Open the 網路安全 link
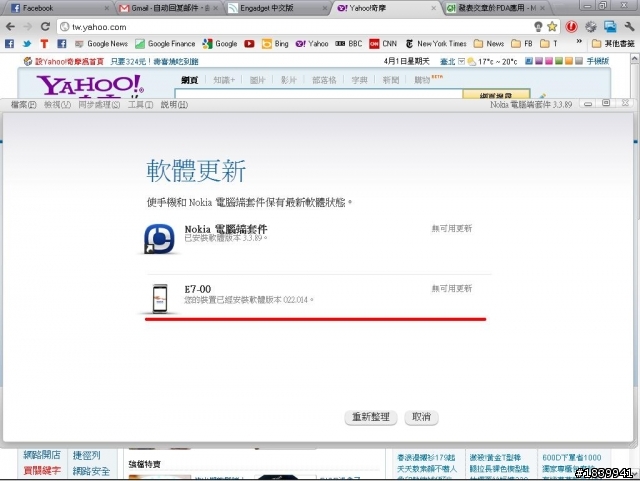The height and width of the screenshot is (481, 640). pyautogui.click(x=91, y=471)
